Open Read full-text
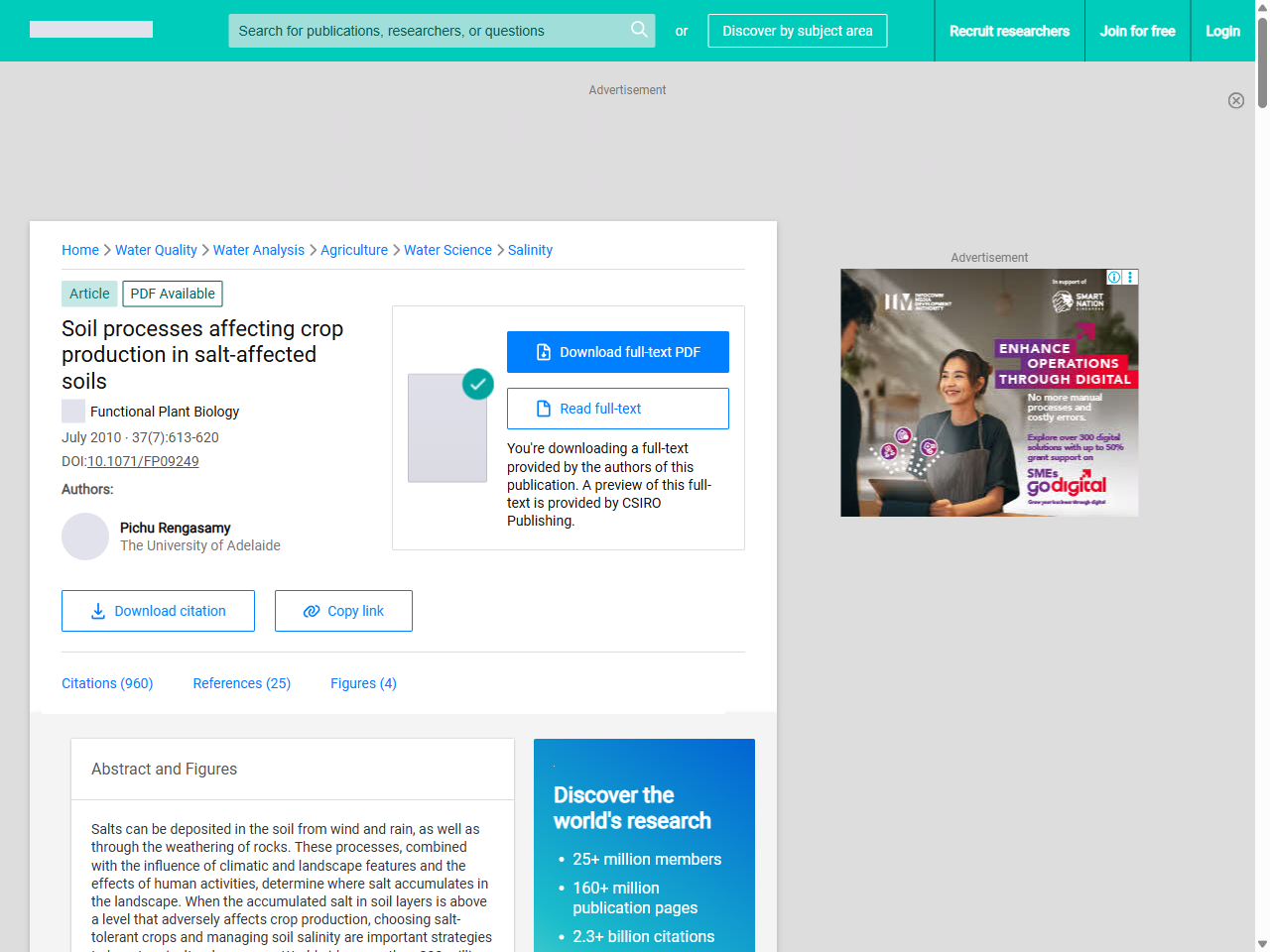 617,409
